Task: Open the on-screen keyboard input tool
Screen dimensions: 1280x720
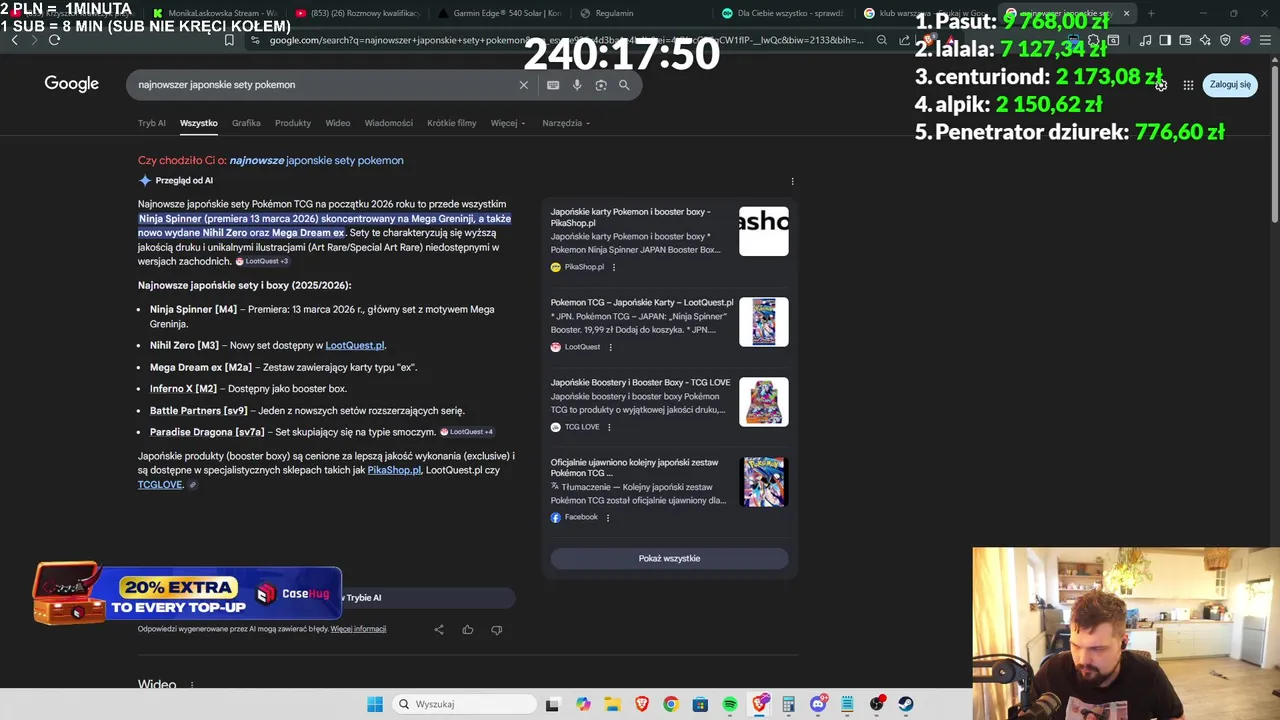Action: pyautogui.click(x=553, y=85)
